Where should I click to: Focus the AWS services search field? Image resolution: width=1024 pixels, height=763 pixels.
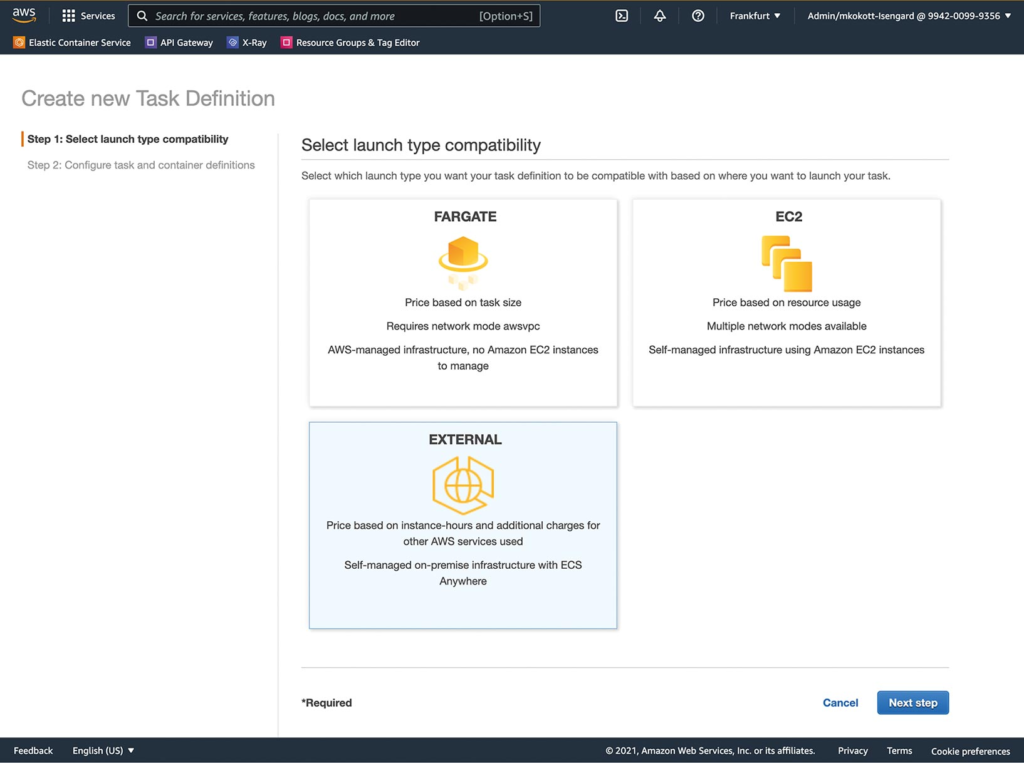coord(334,16)
